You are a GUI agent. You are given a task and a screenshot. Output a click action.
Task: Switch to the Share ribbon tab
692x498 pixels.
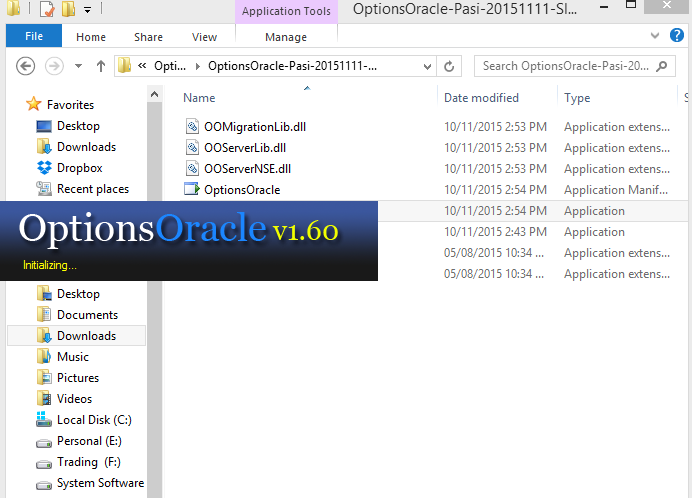(x=148, y=37)
